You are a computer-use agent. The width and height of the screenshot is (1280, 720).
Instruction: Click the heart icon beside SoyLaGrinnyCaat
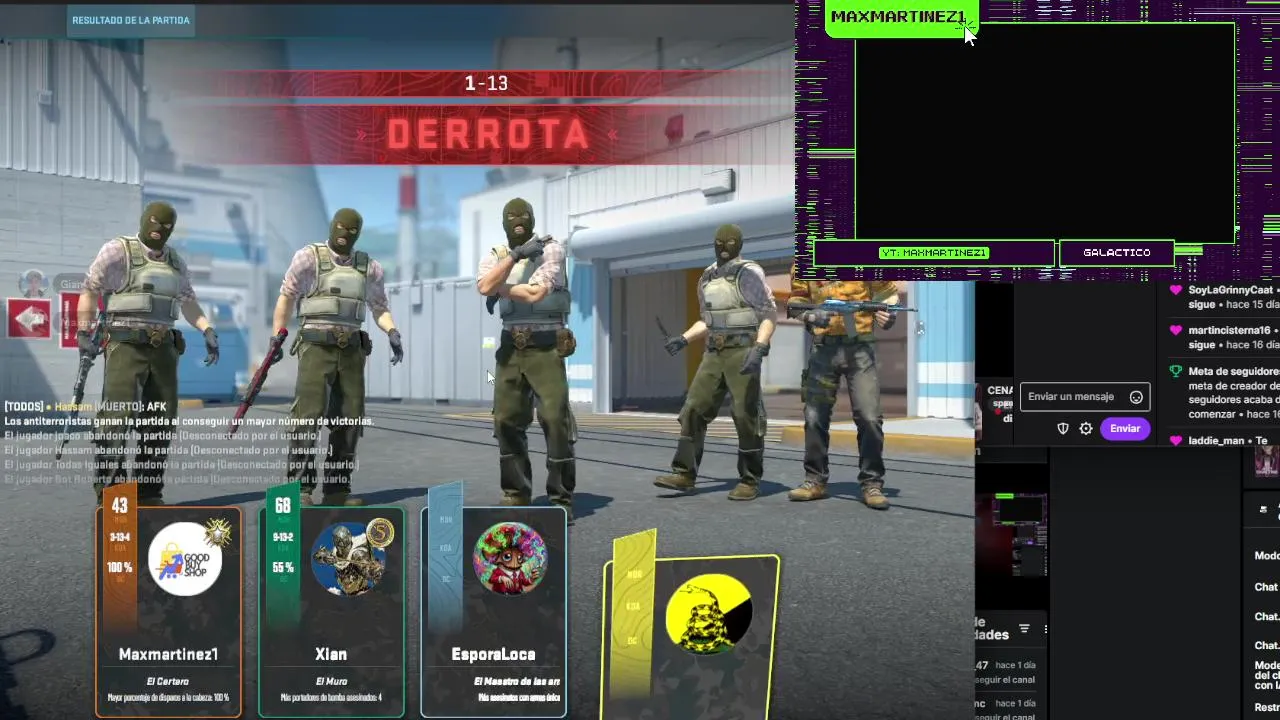(x=1176, y=290)
